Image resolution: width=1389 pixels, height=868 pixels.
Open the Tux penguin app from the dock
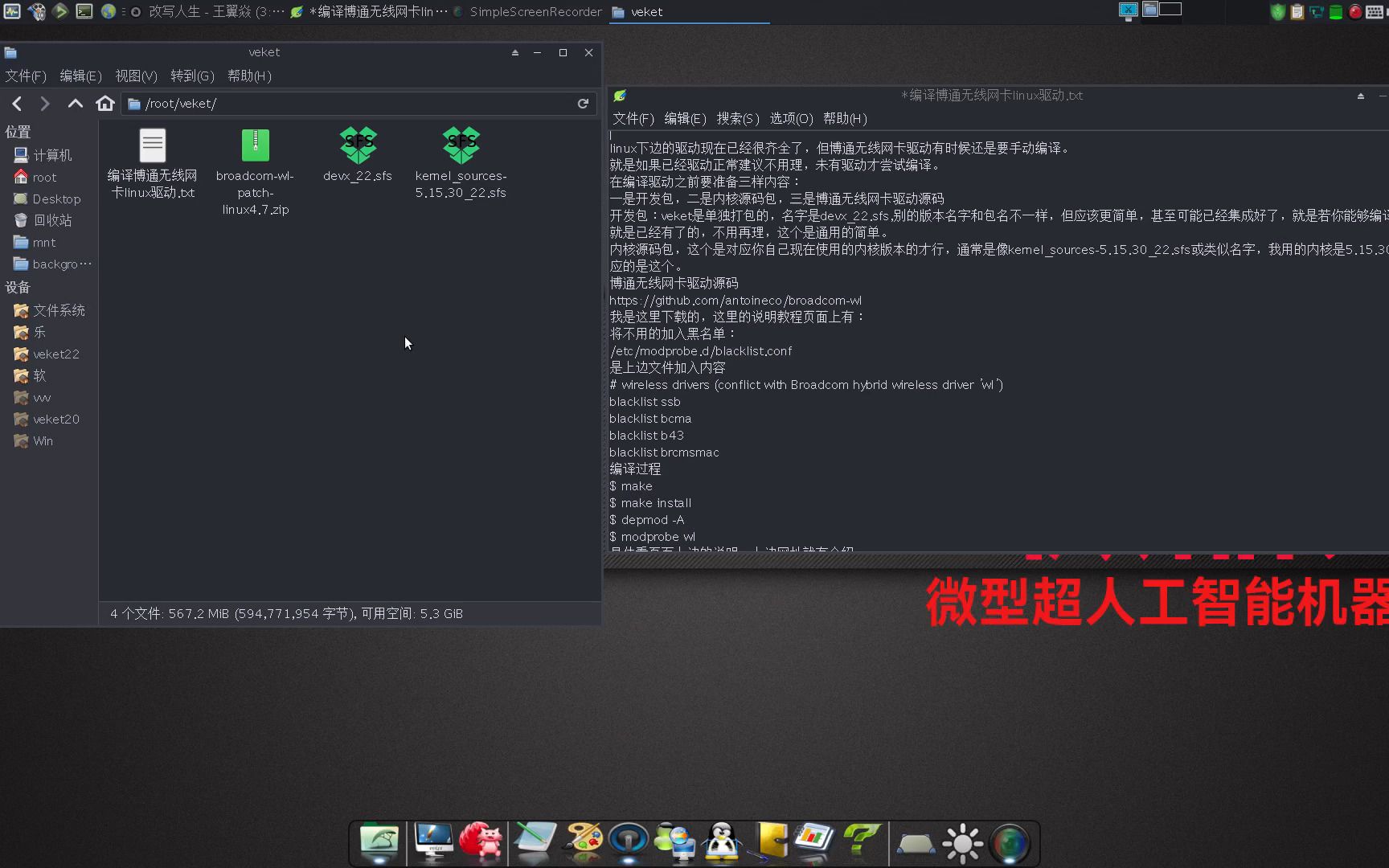tap(722, 842)
